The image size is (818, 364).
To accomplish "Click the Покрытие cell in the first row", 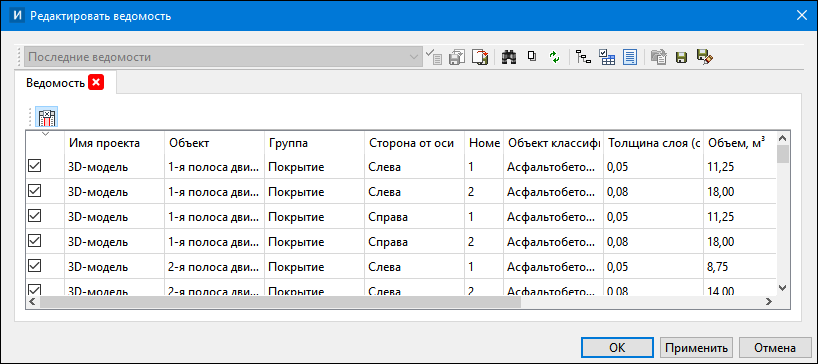I will (315, 167).
